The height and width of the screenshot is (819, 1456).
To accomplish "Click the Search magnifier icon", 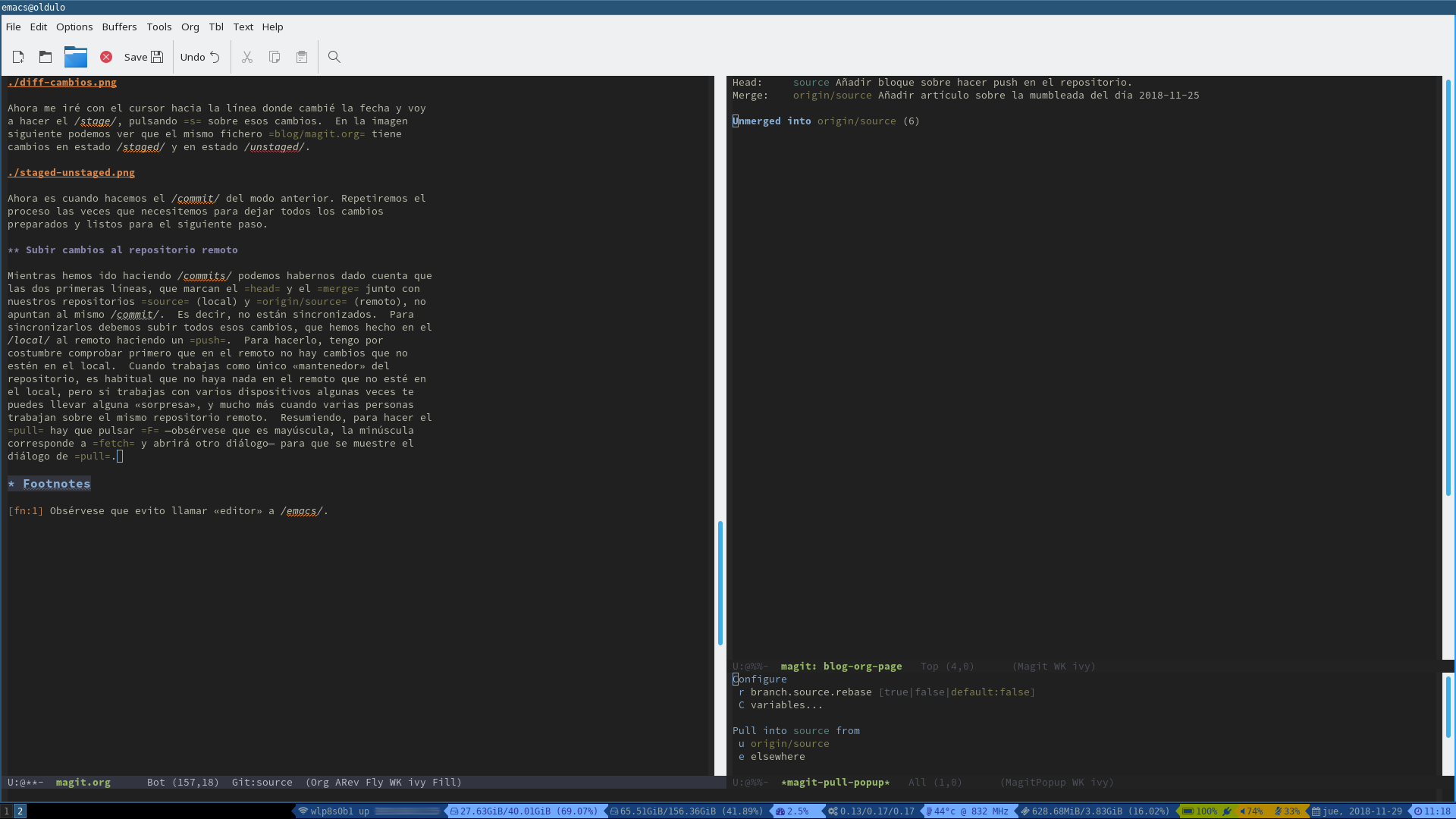I will tap(334, 57).
